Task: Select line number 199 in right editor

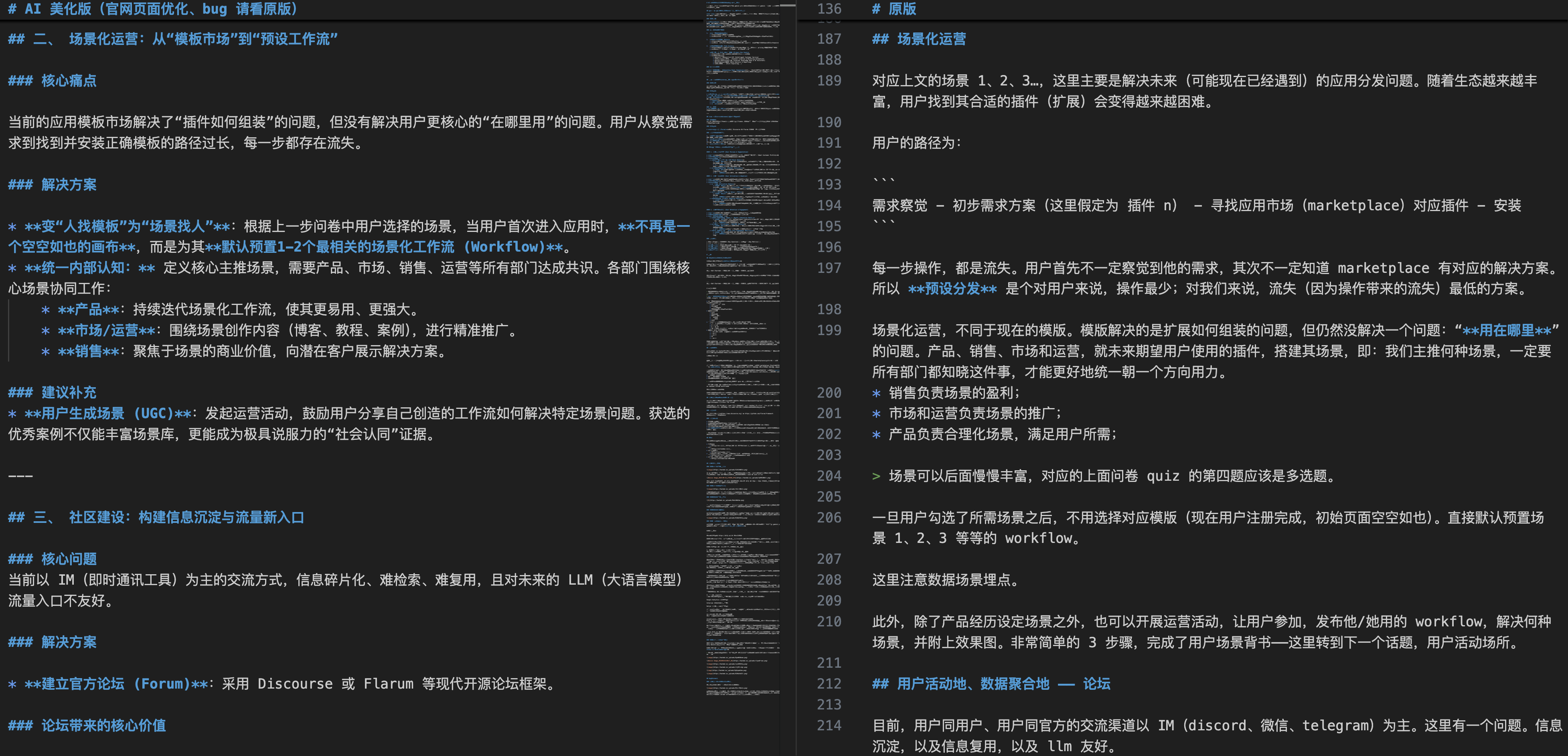Action: point(829,330)
